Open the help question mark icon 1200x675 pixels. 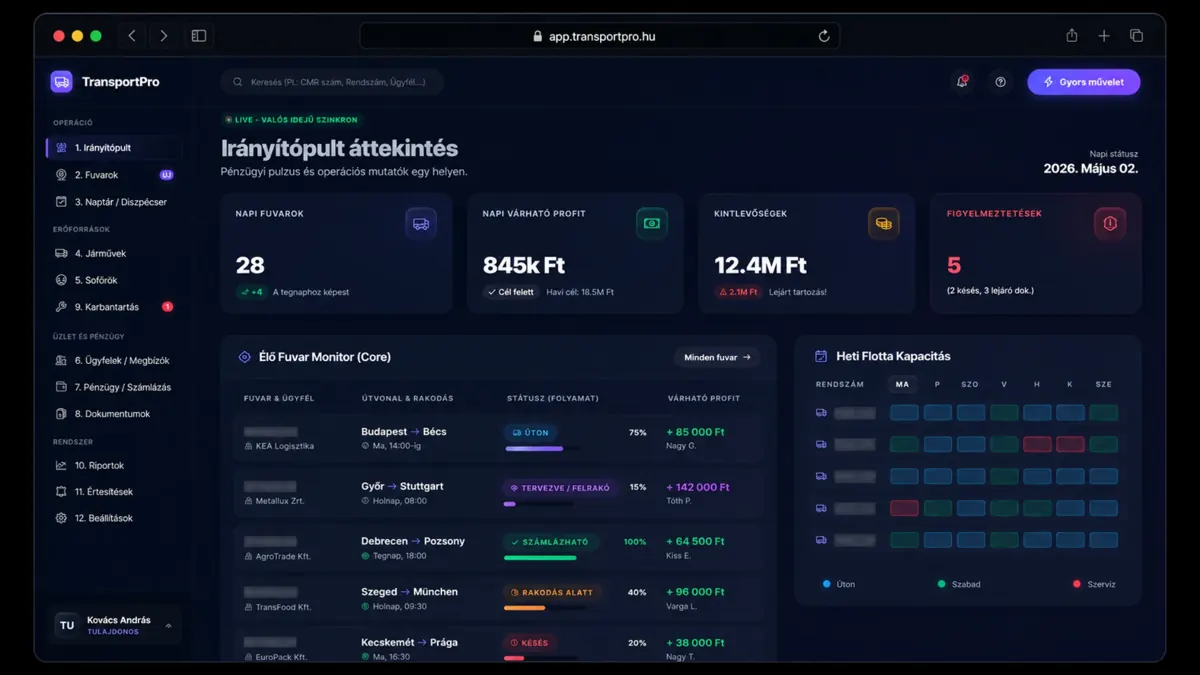tap(1000, 82)
